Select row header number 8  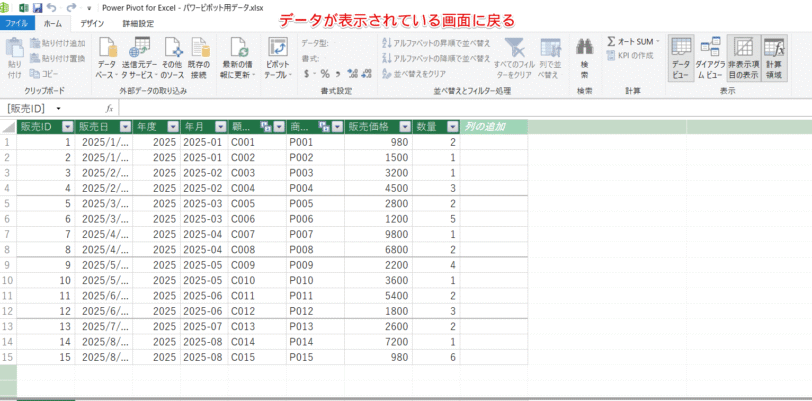tap(8, 249)
